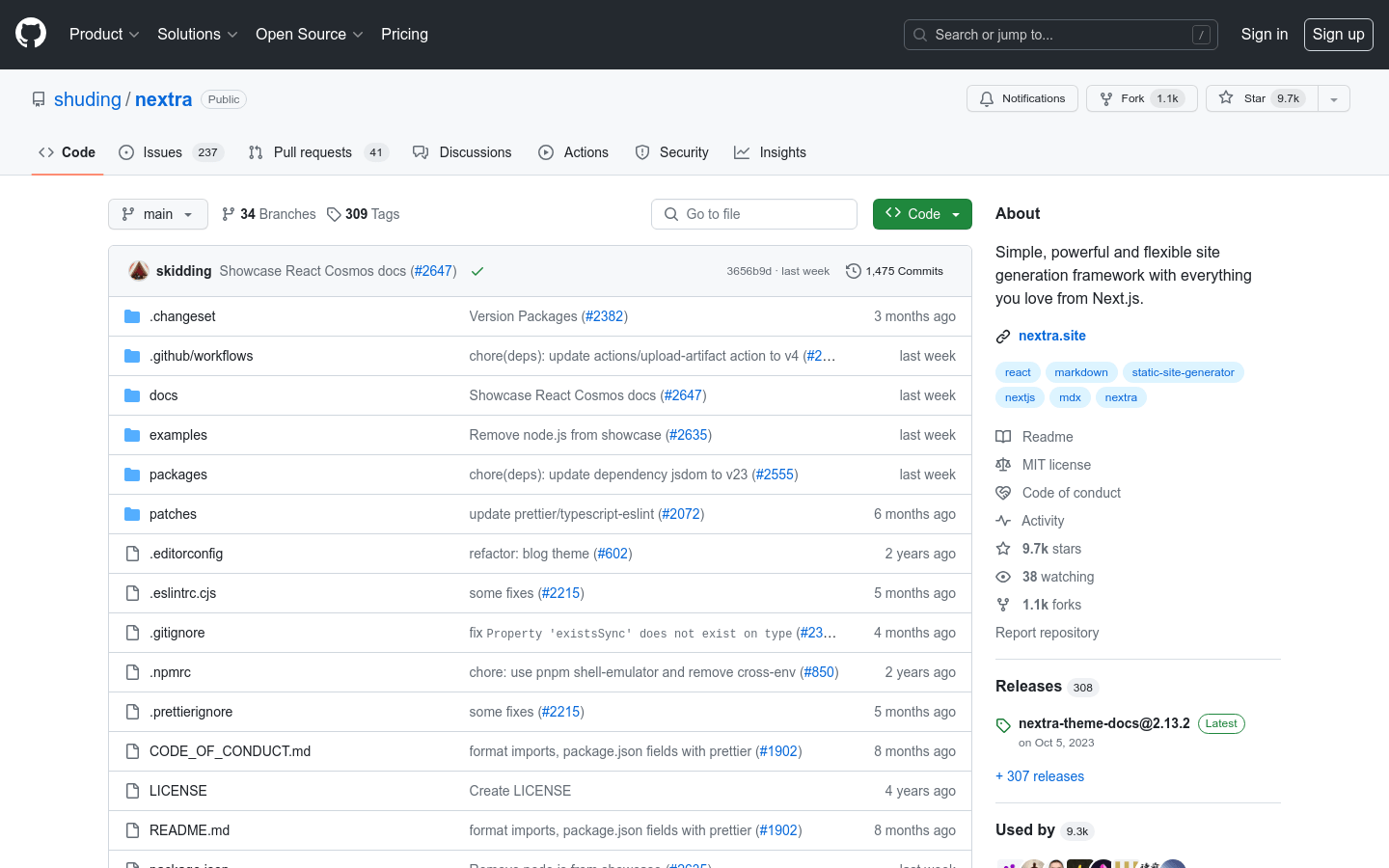View the 1,475 Commits history
The width and height of the screenshot is (1389, 868).
tap(894, 271)
